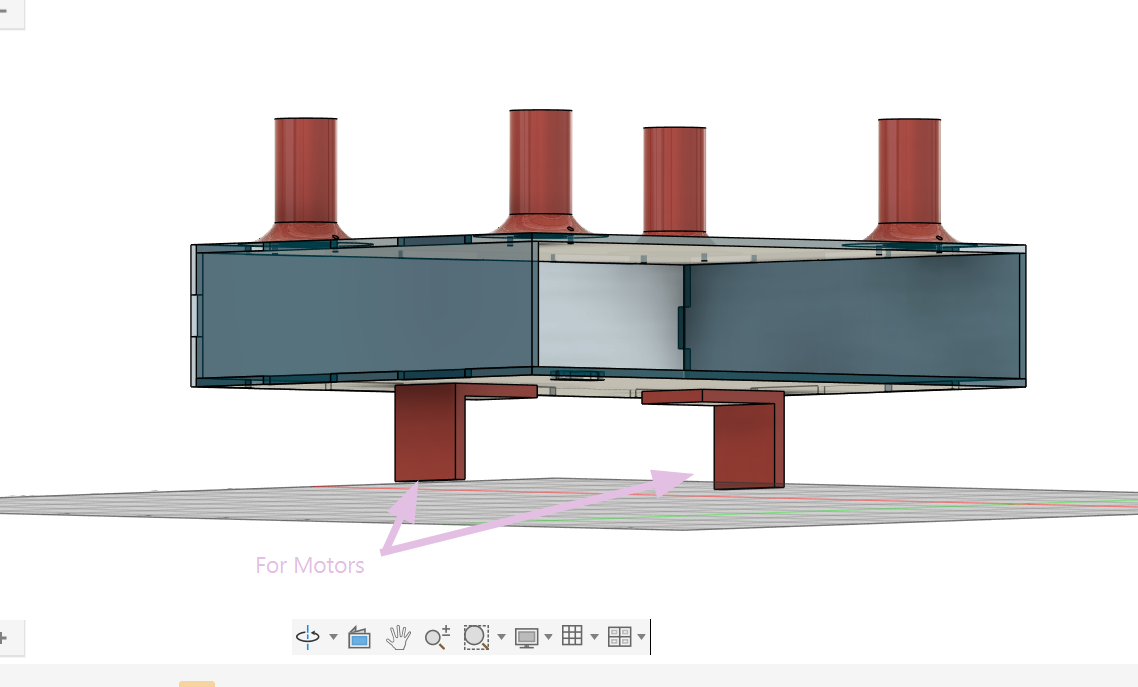Select the white back panel inside the box
The image size is (1138, 687).
pos(610,316)
